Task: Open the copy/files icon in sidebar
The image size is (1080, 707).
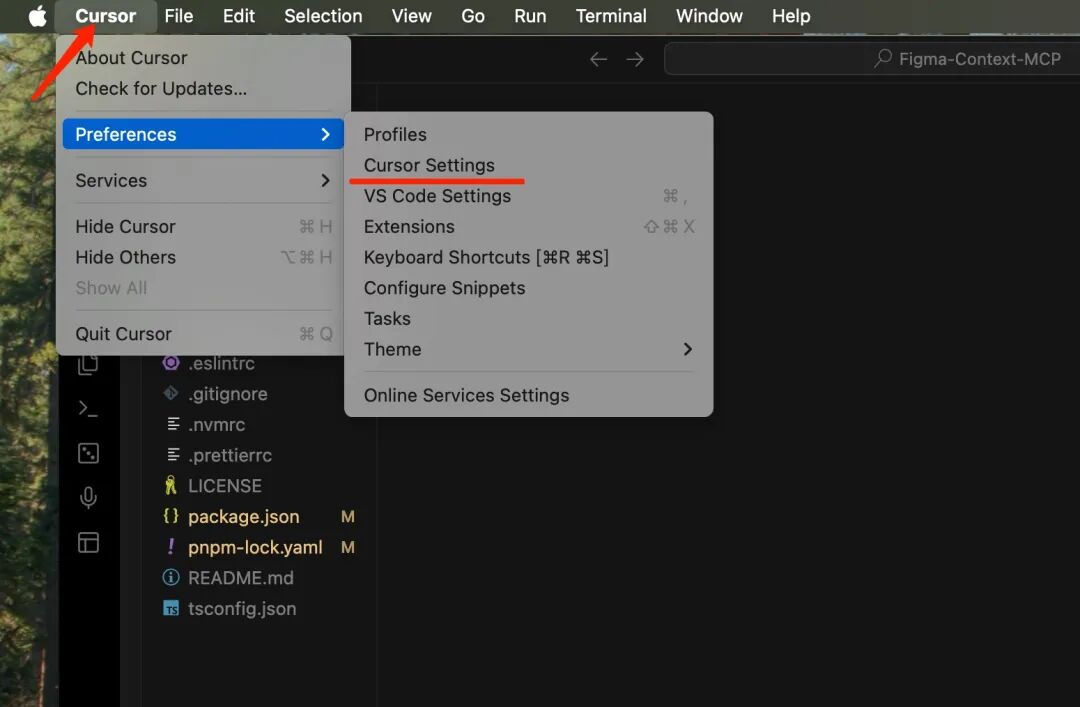Action: [88, 365]
